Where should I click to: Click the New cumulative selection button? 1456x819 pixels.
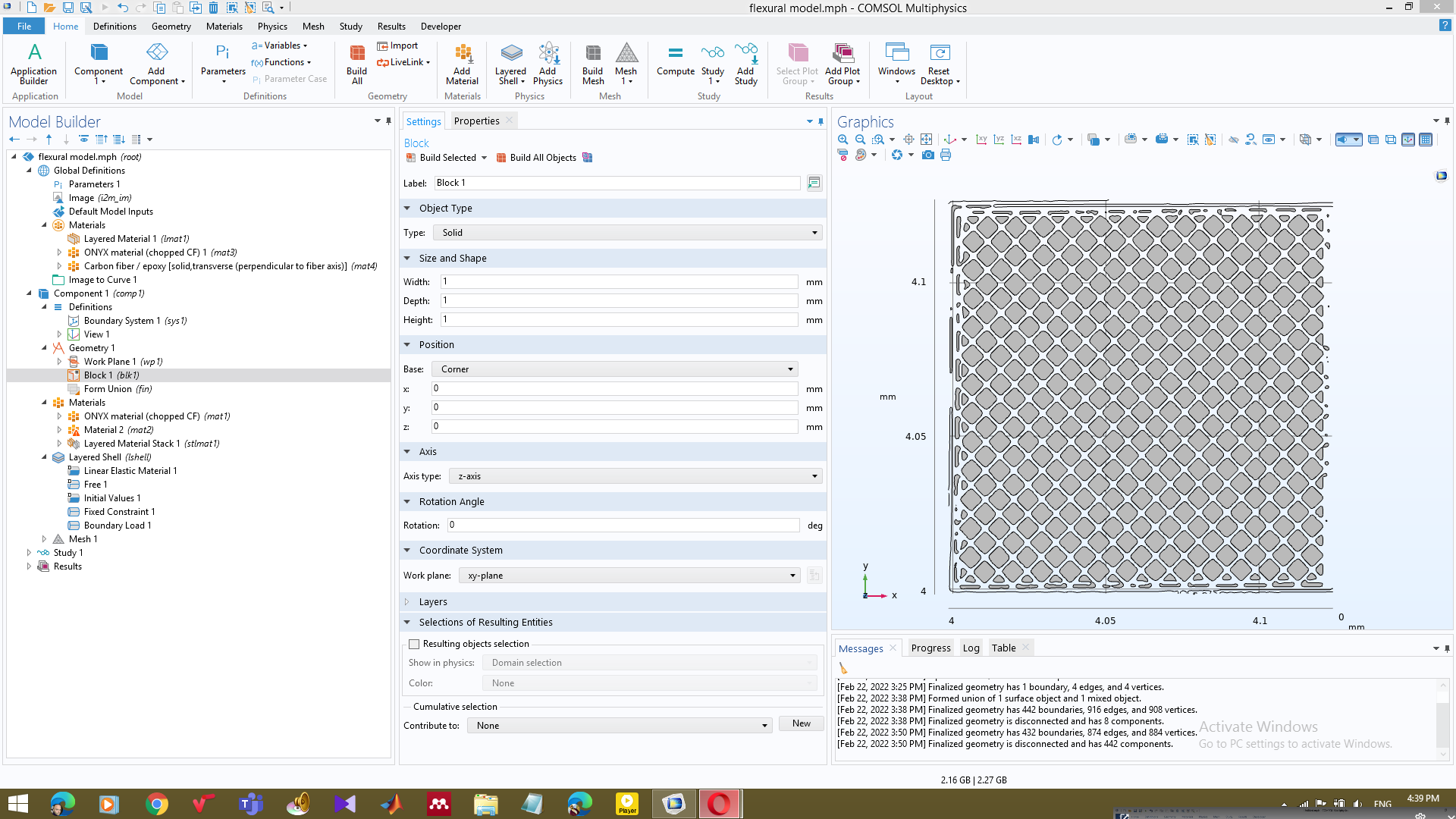[x=801, y=724]
